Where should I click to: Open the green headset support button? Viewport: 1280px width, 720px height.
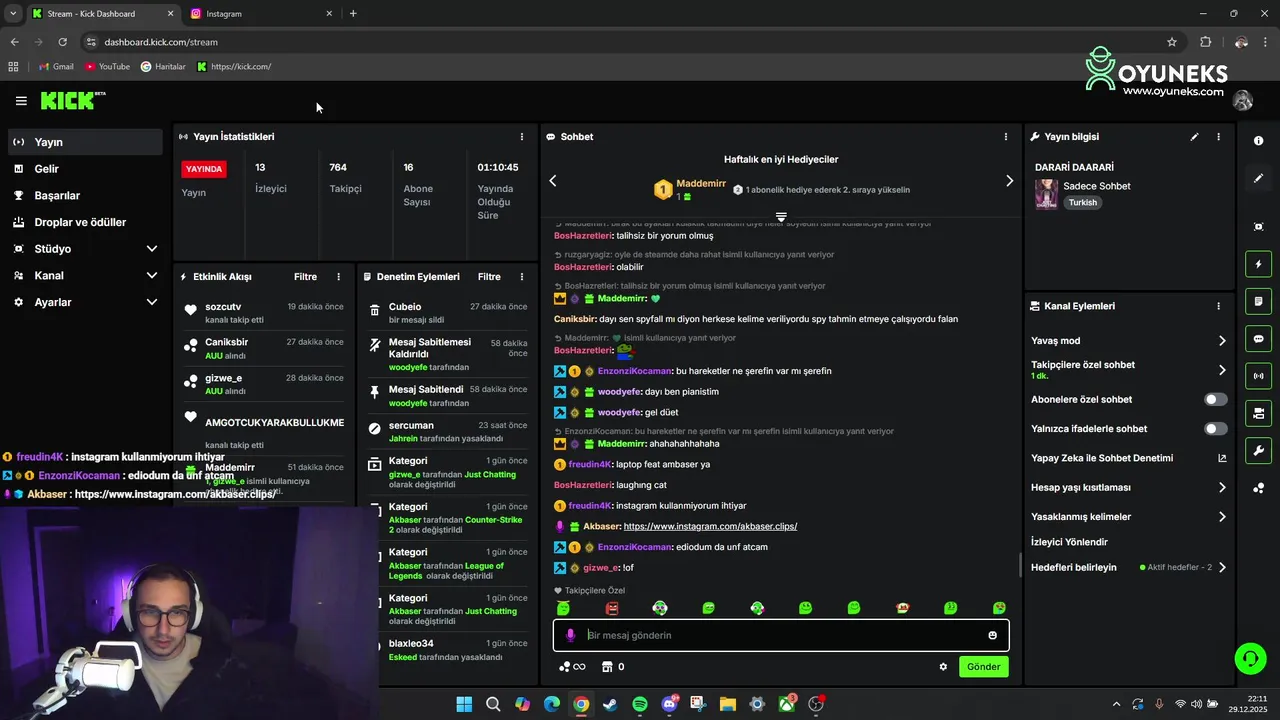[x=1250, y=658]
